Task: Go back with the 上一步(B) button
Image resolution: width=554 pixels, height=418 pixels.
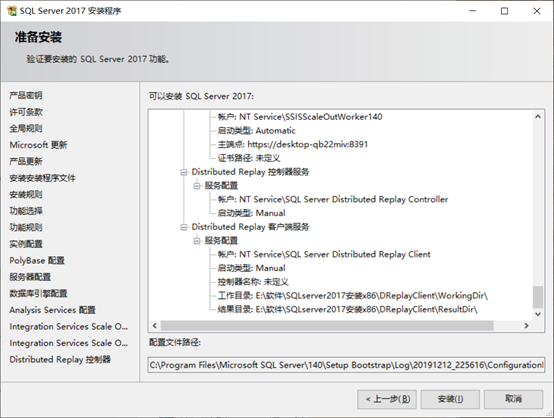Action: 387,399
